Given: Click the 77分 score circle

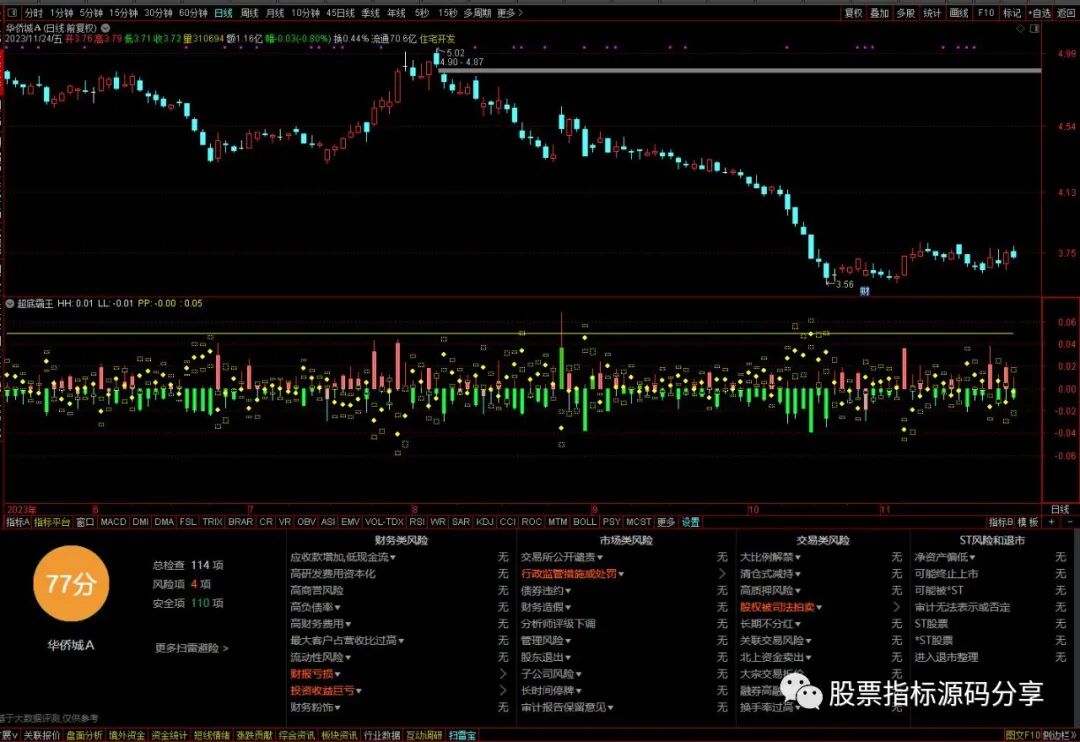Looking at the screenshot, I should 71,584.
